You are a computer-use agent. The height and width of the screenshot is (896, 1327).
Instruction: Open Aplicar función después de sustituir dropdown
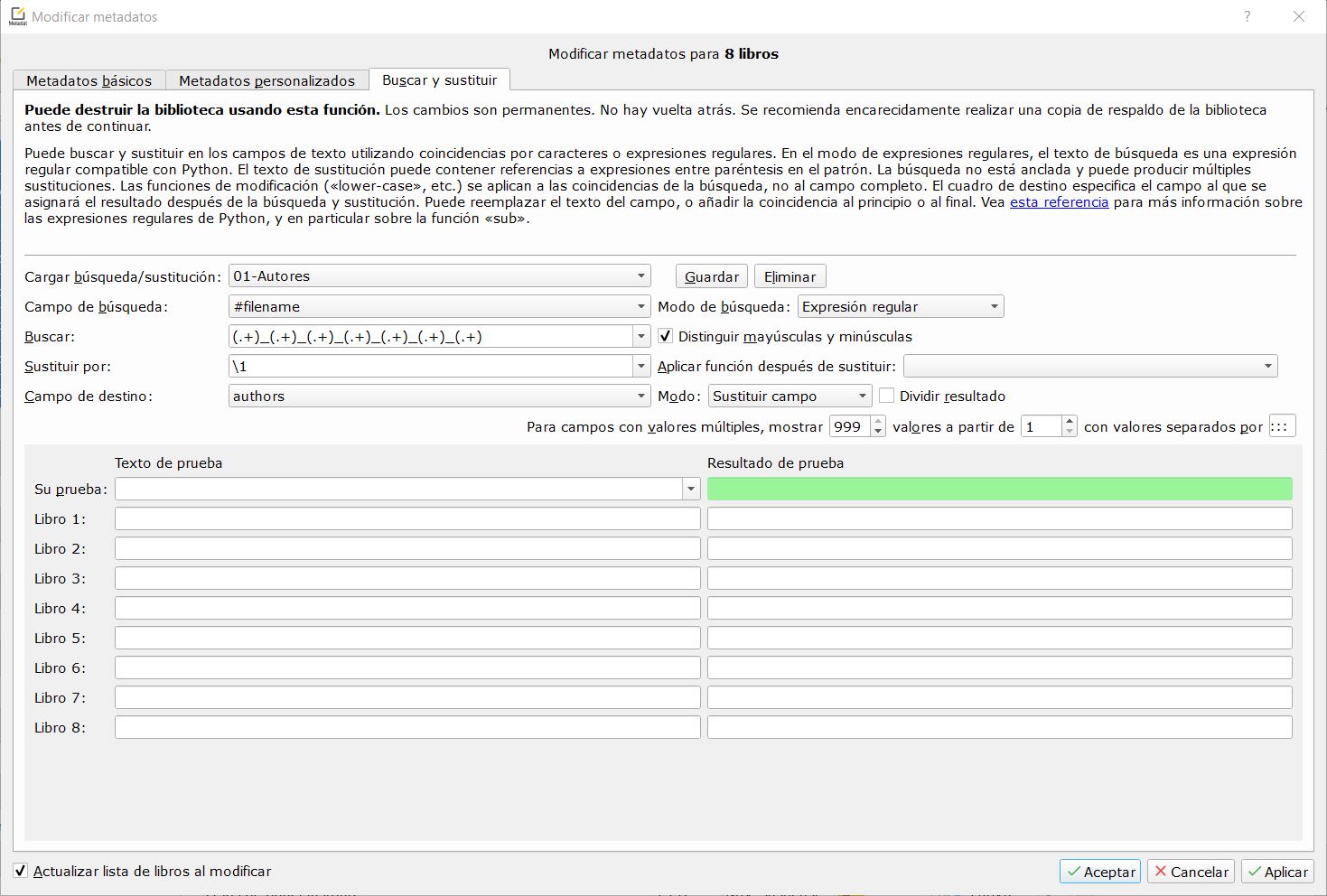coord(1090,366)
